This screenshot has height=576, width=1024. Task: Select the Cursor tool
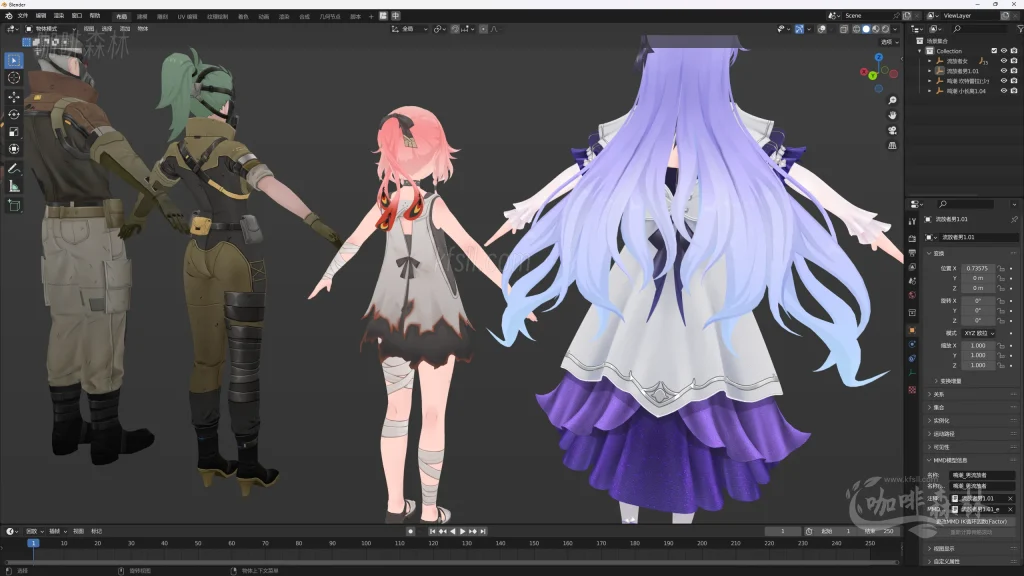point(14,78)
